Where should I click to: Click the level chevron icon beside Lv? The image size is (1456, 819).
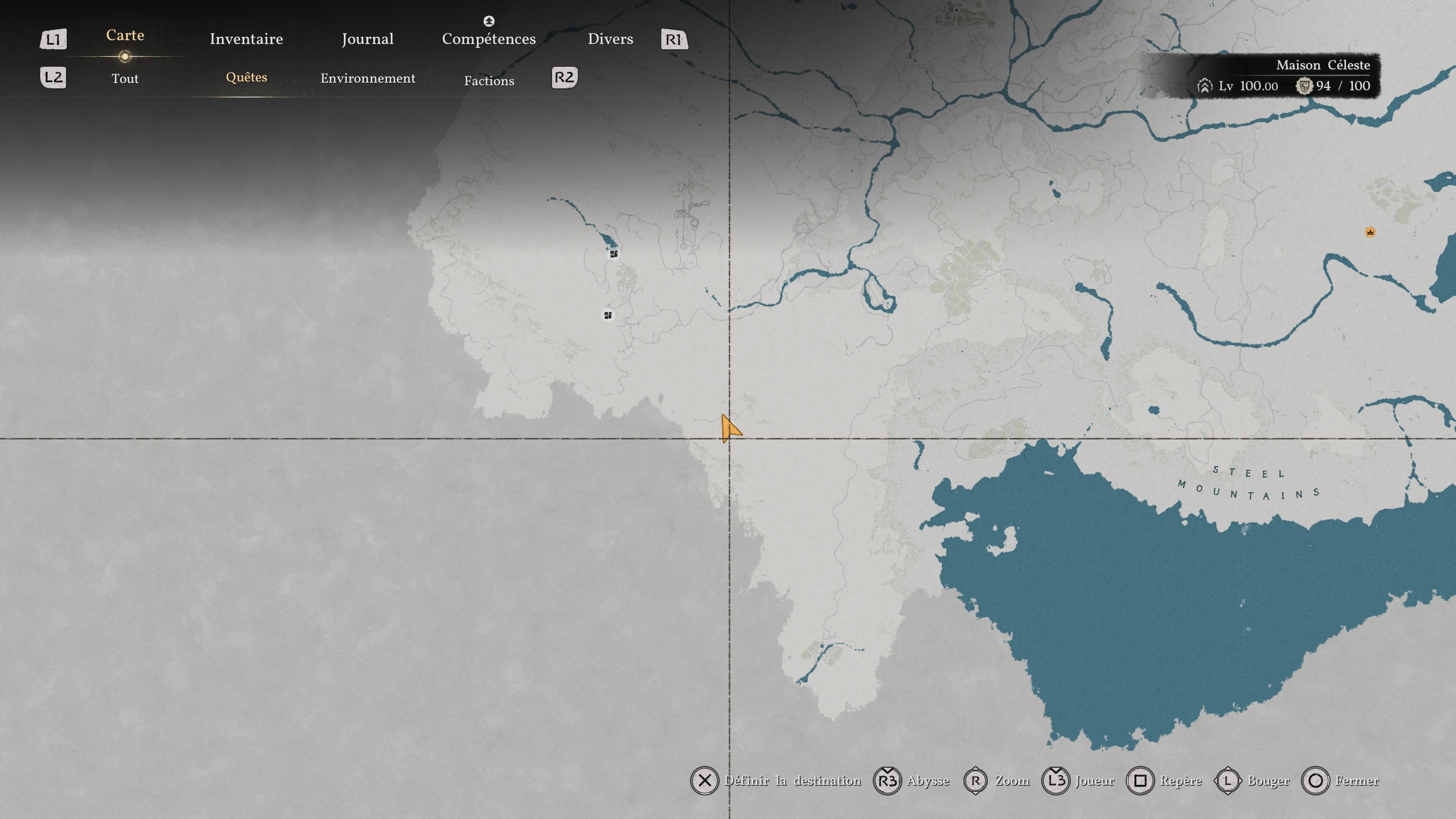click(x=1205, y=86)
